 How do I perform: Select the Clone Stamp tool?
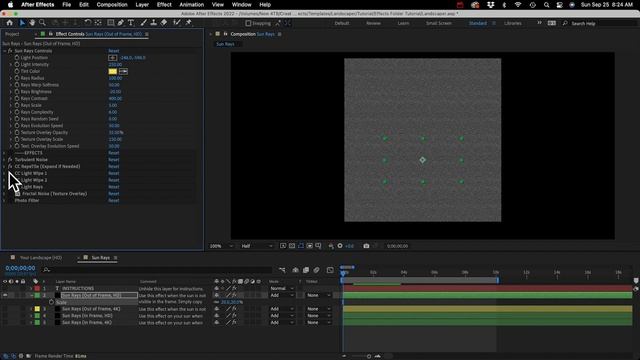pos(153,23)
